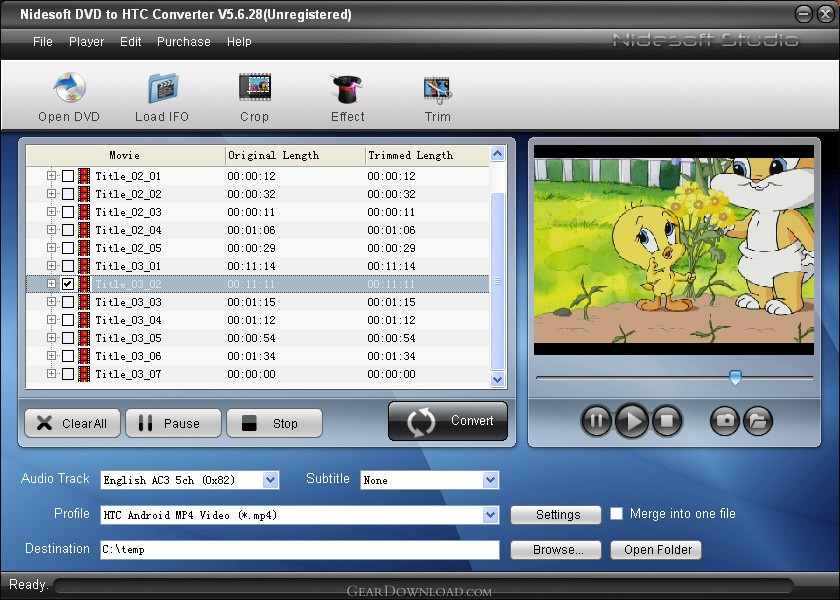840x600 pixels.
Task: Expand the Title_02_03 tree node
Action: [51, 211]
